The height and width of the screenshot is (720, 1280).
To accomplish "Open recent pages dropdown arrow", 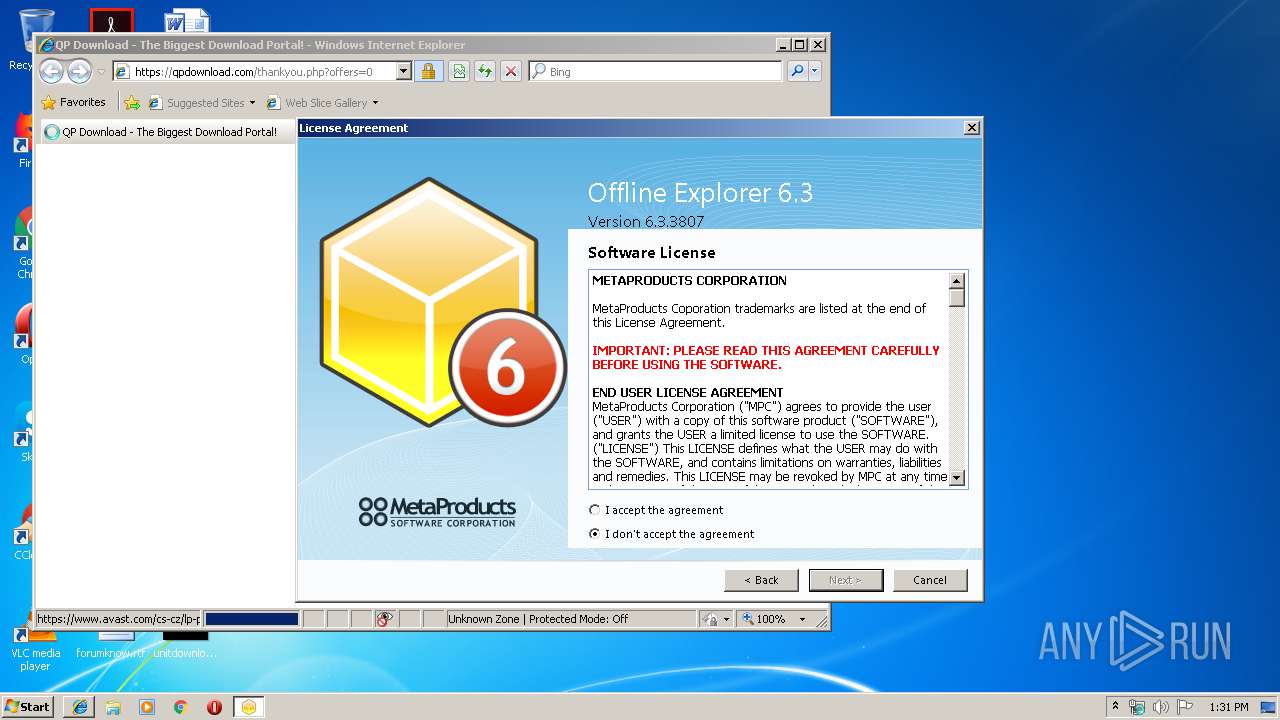I will [101, 72].
